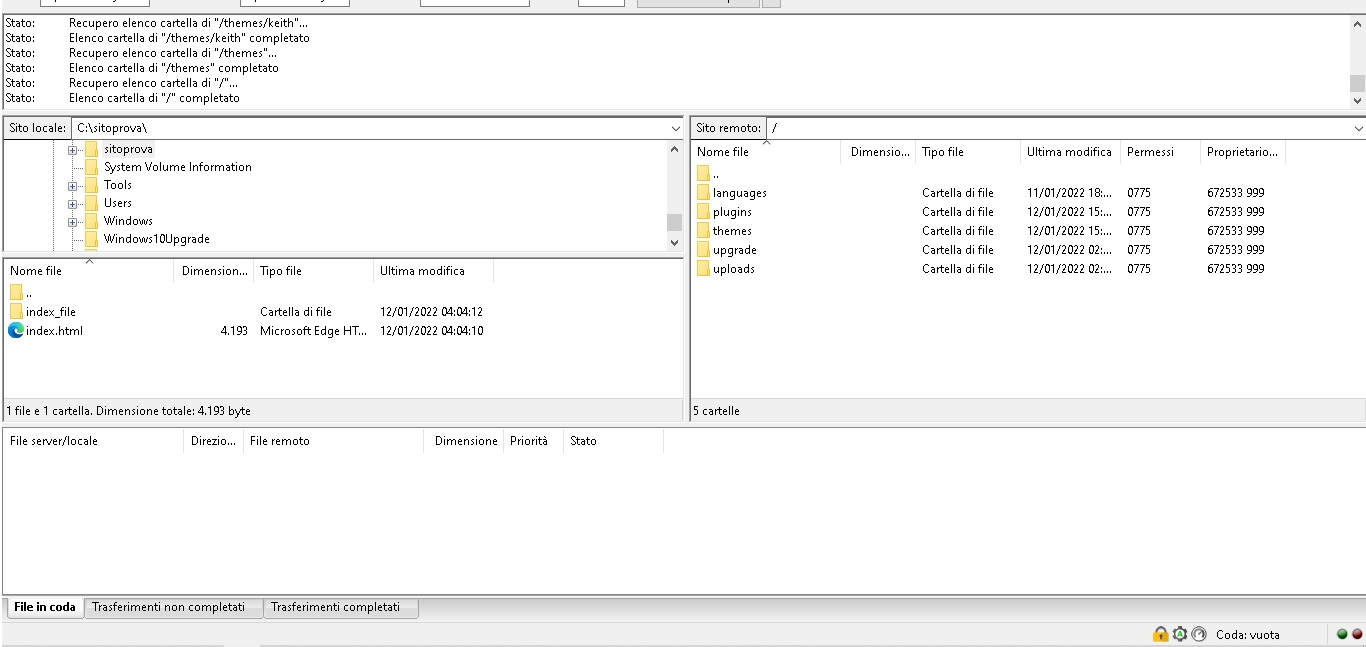
Task: Sort remote list by Ultima modifica column
Action: (1070, 152)
